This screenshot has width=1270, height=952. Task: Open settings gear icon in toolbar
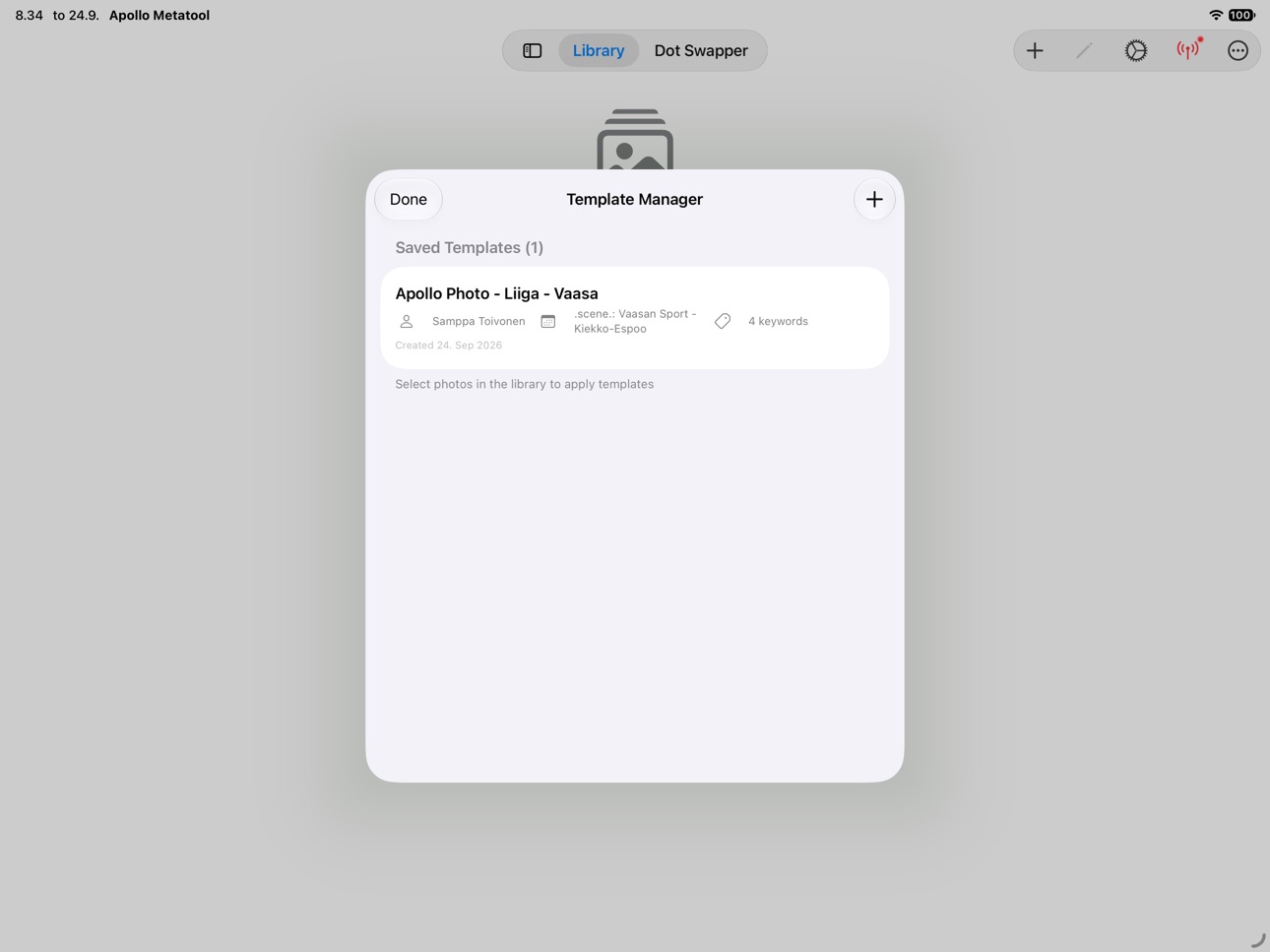pyautogui.click(x=1136, y=50)
